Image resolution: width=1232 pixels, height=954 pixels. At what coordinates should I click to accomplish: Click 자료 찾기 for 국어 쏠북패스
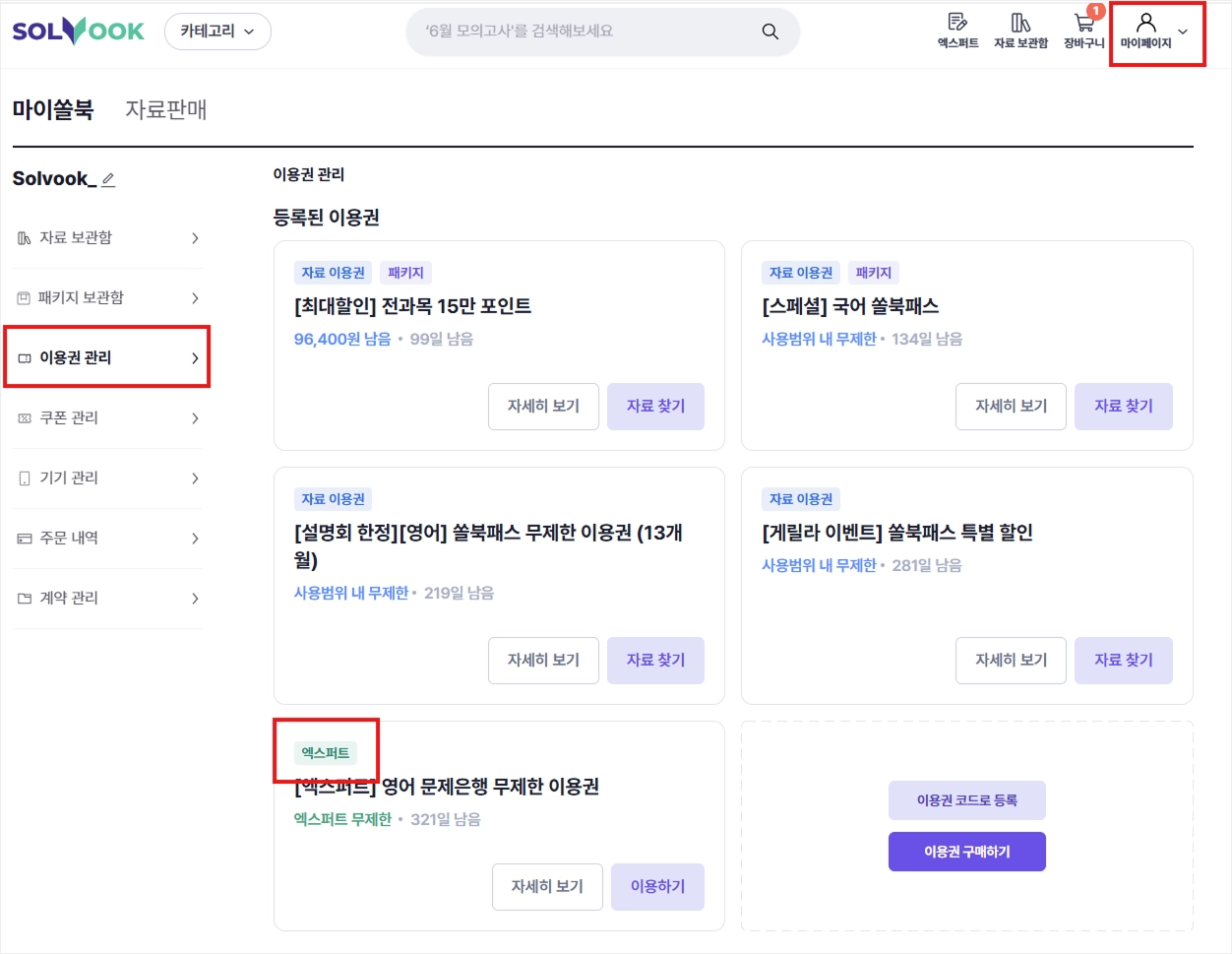click(1124, 407)
